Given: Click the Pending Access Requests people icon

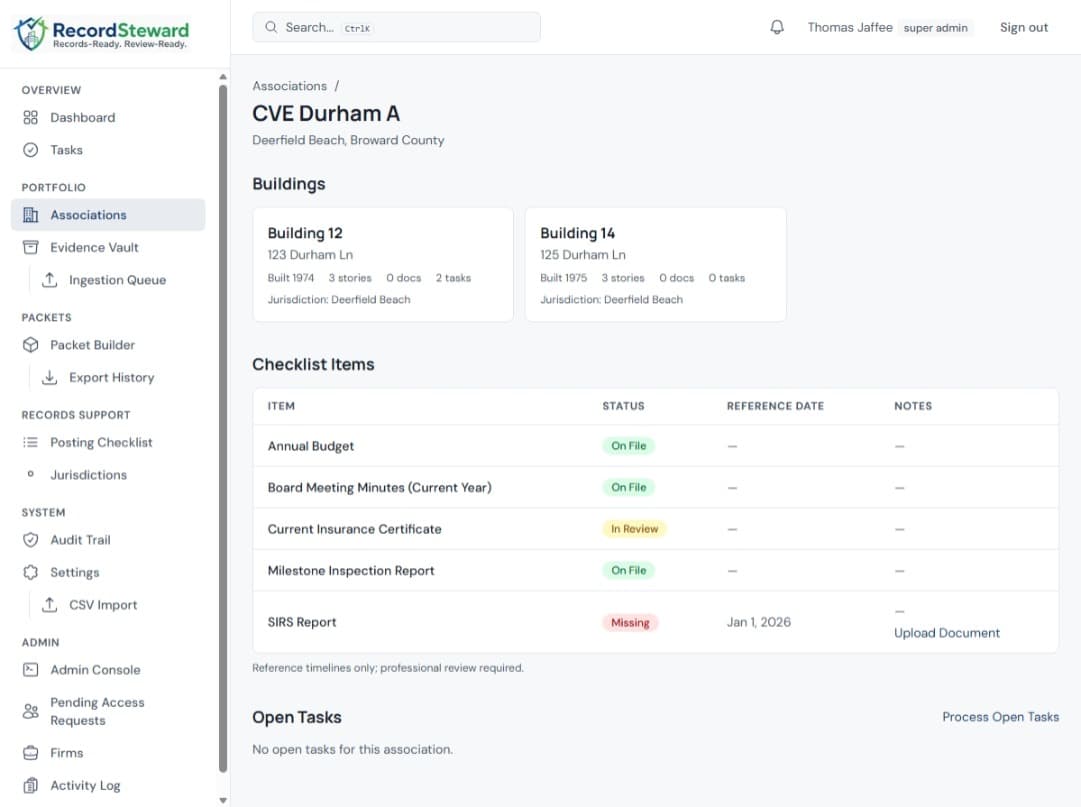Looking at the screenshot, I should 30,711.
